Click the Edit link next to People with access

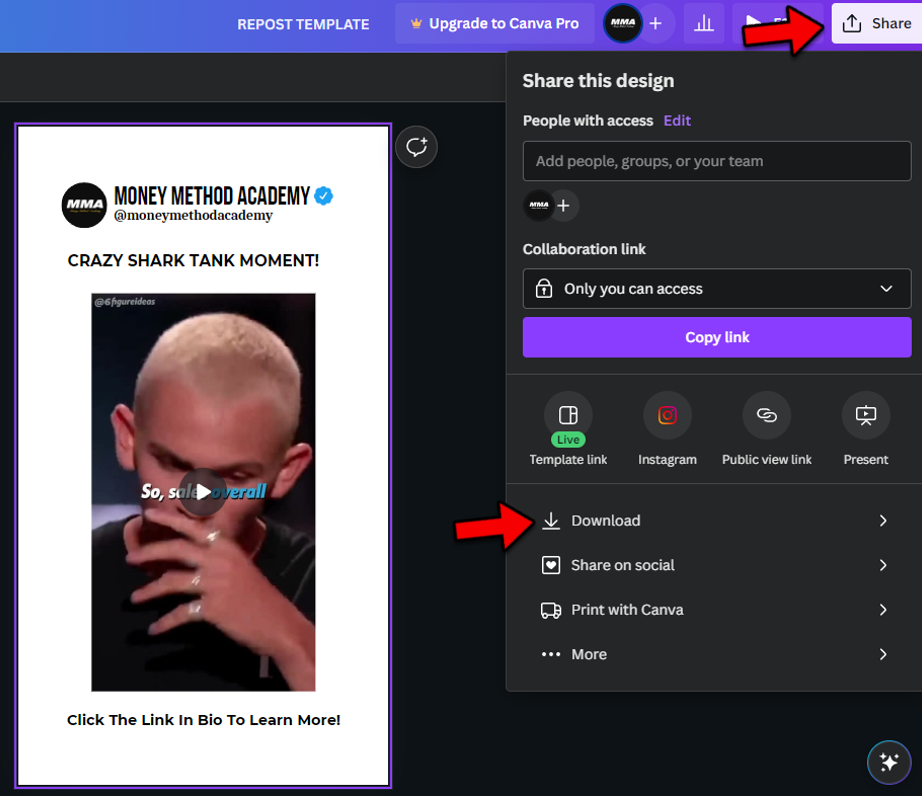677,121
